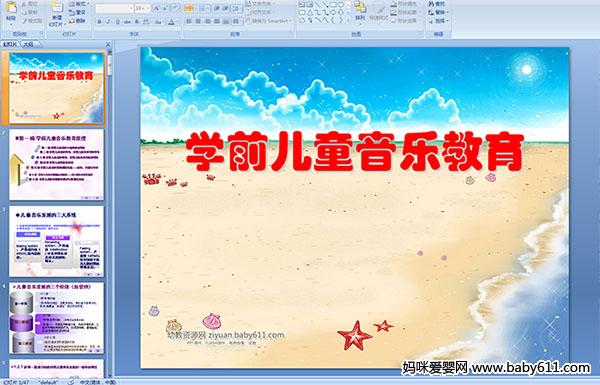Toggle Text Shadow formatting
Image resolution: width=600 pixels, height=385 pixels.
point(137,22)
